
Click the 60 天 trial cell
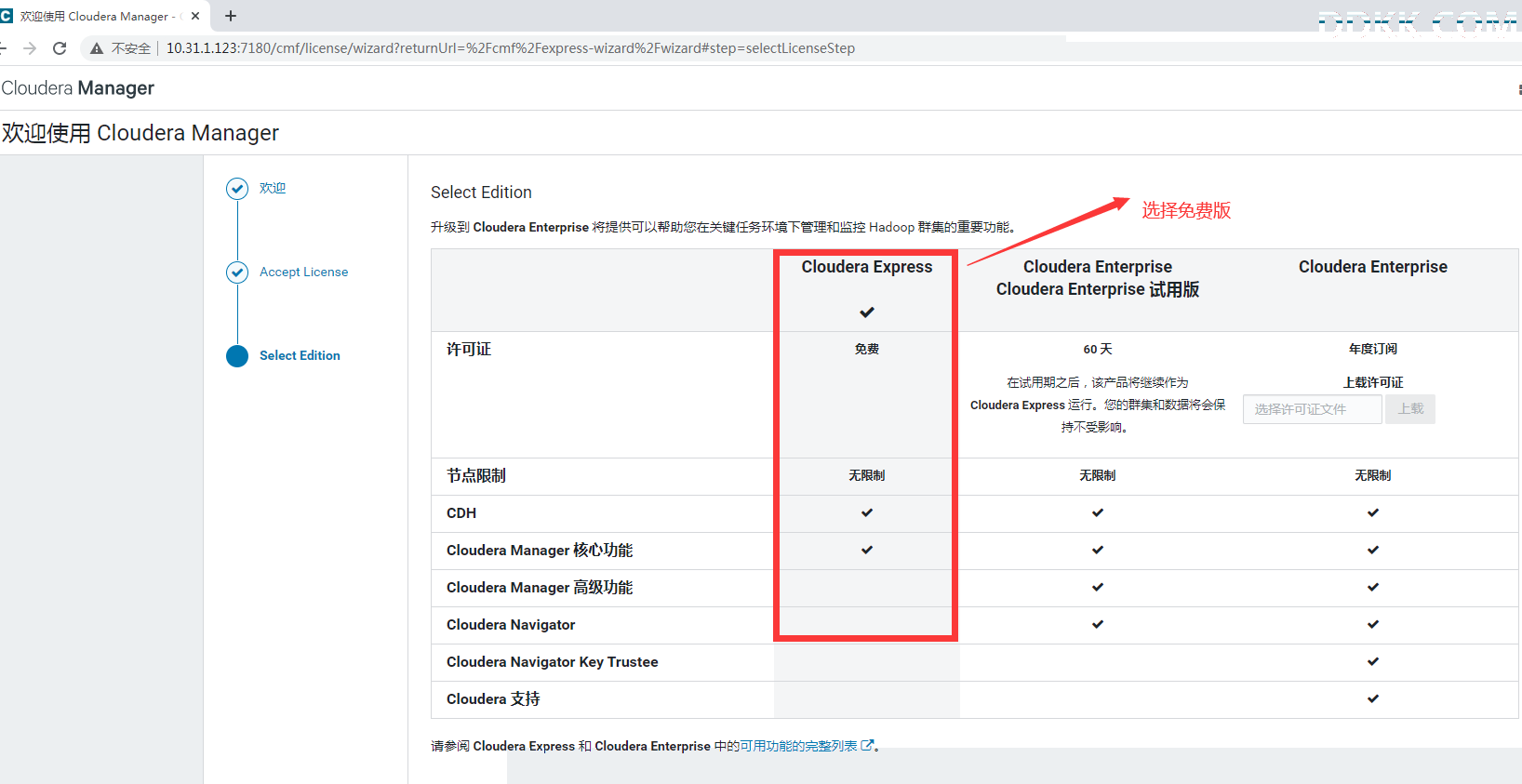pyautogui.click(x=1098, y=349)
